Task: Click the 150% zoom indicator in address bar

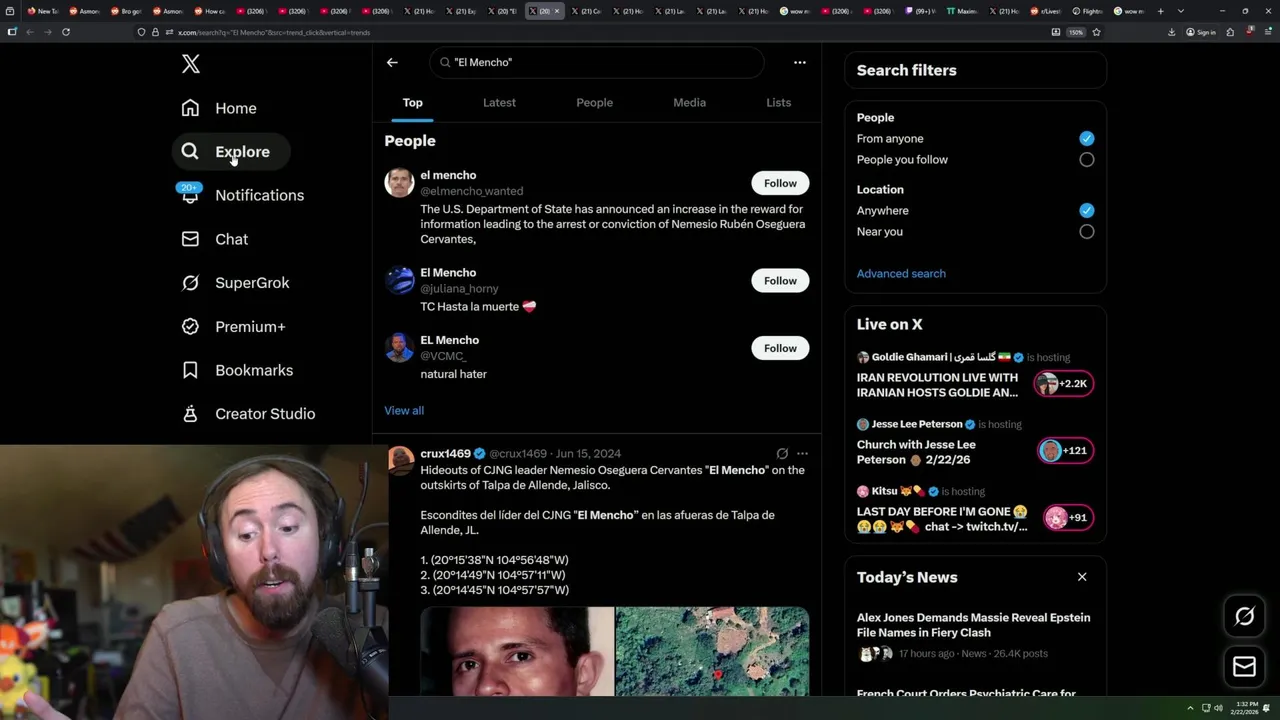Action: point(1075,32)
